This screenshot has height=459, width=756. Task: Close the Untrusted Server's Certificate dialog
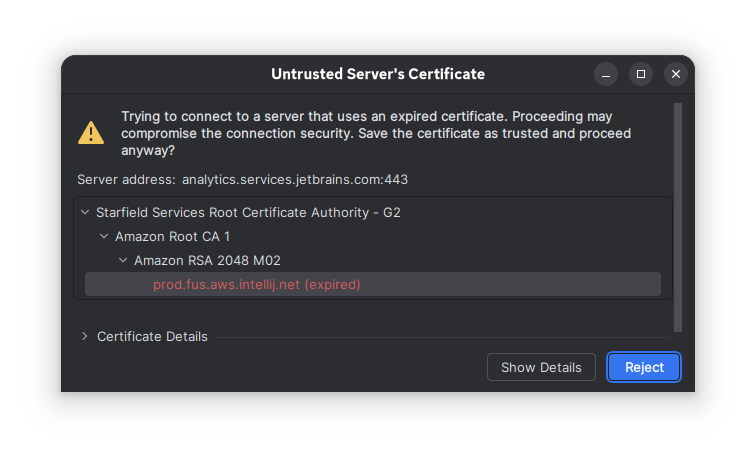point(676,74)
